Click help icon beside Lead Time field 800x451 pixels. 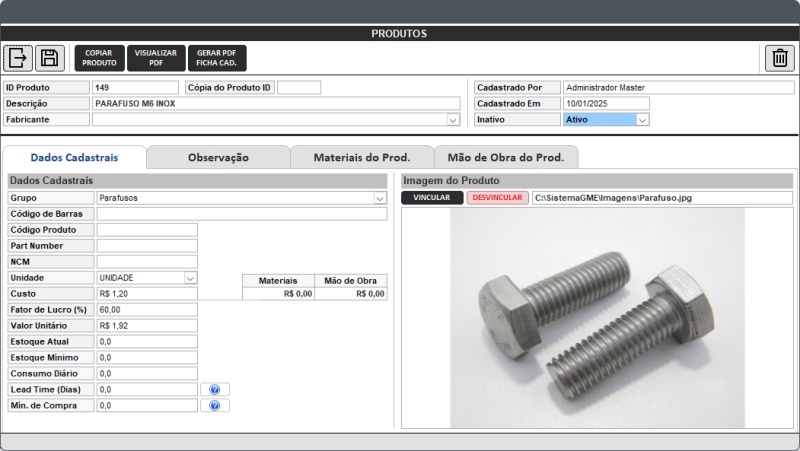point(214,390)
